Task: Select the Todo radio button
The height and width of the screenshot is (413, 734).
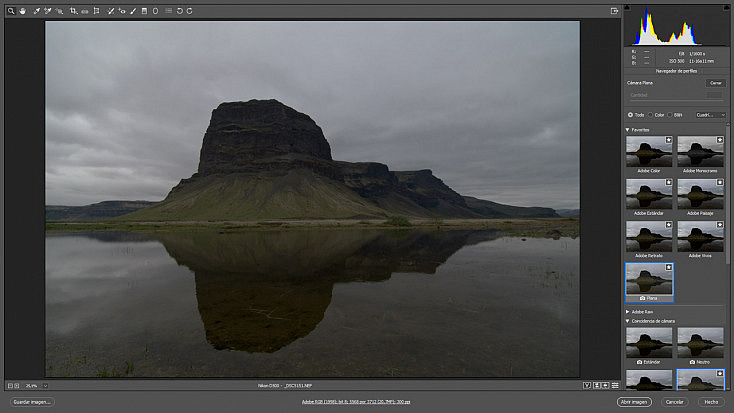Action: click(630, 115)
